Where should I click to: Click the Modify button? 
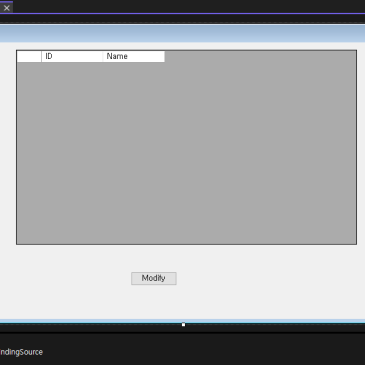pos(154,278)
